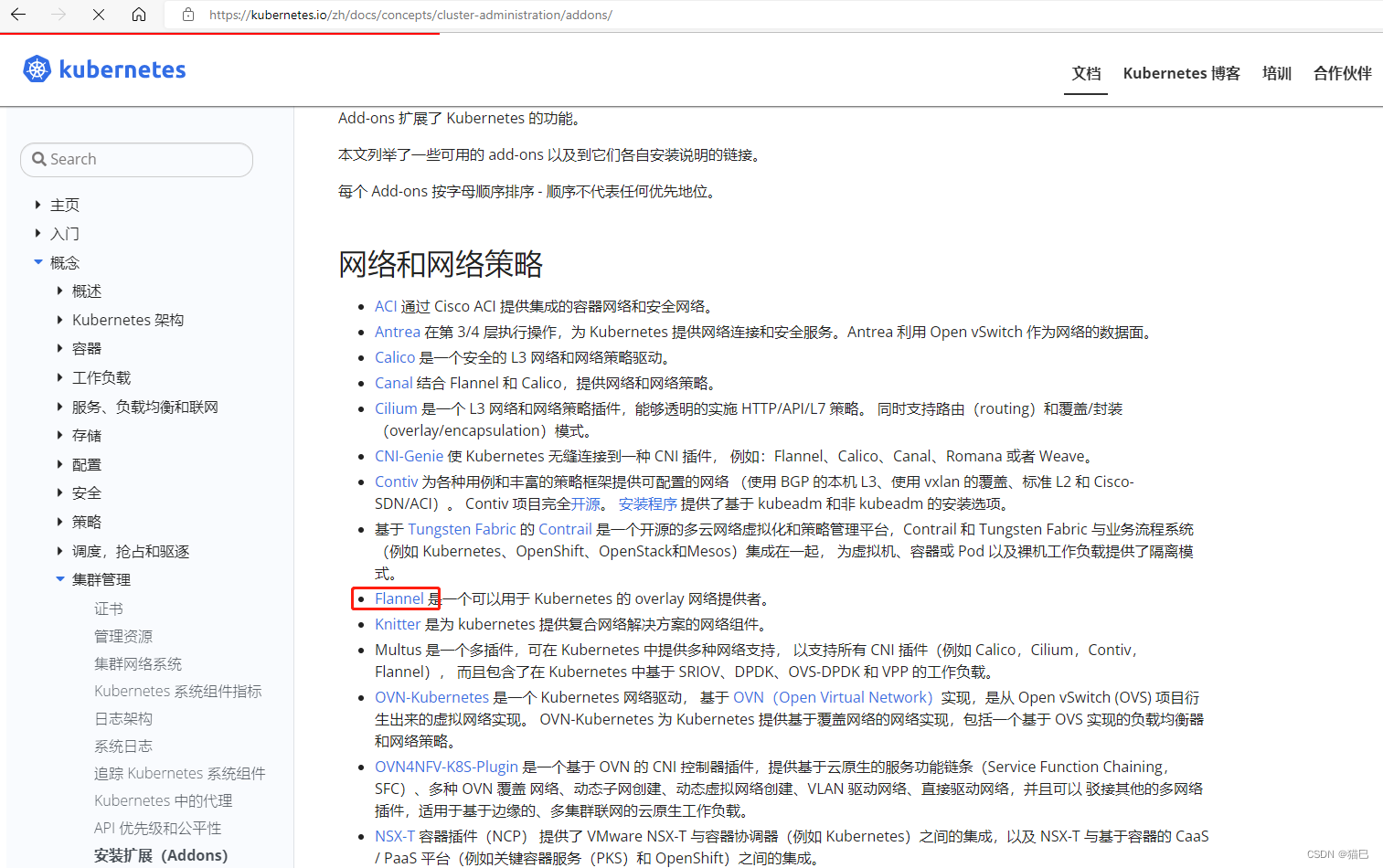
Task: Open the Flannel link
Action: pos(398,598)
